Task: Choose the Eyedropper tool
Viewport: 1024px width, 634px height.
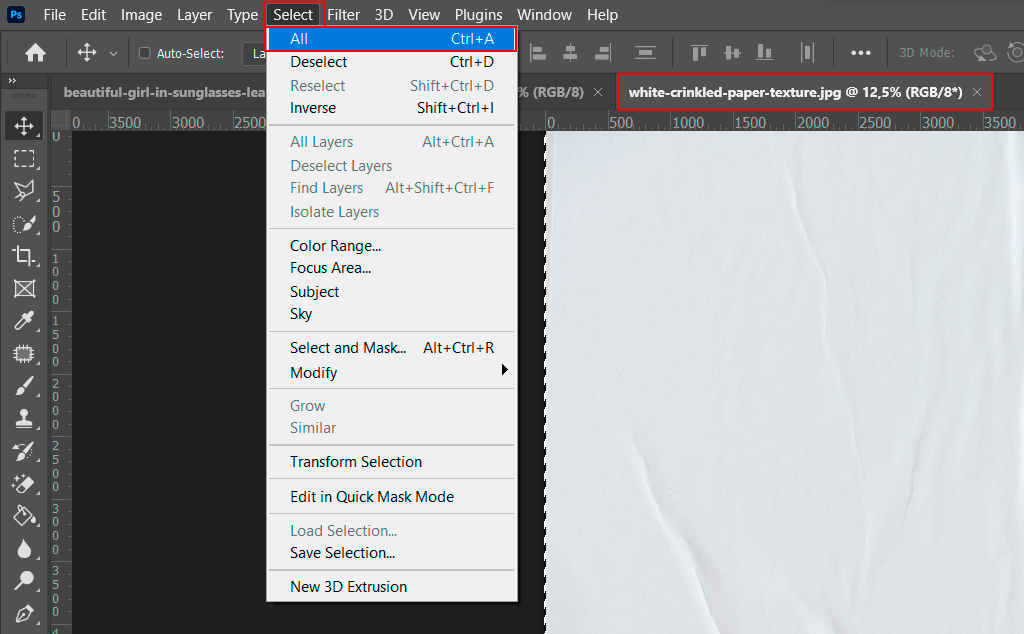Action: (24, 321)
